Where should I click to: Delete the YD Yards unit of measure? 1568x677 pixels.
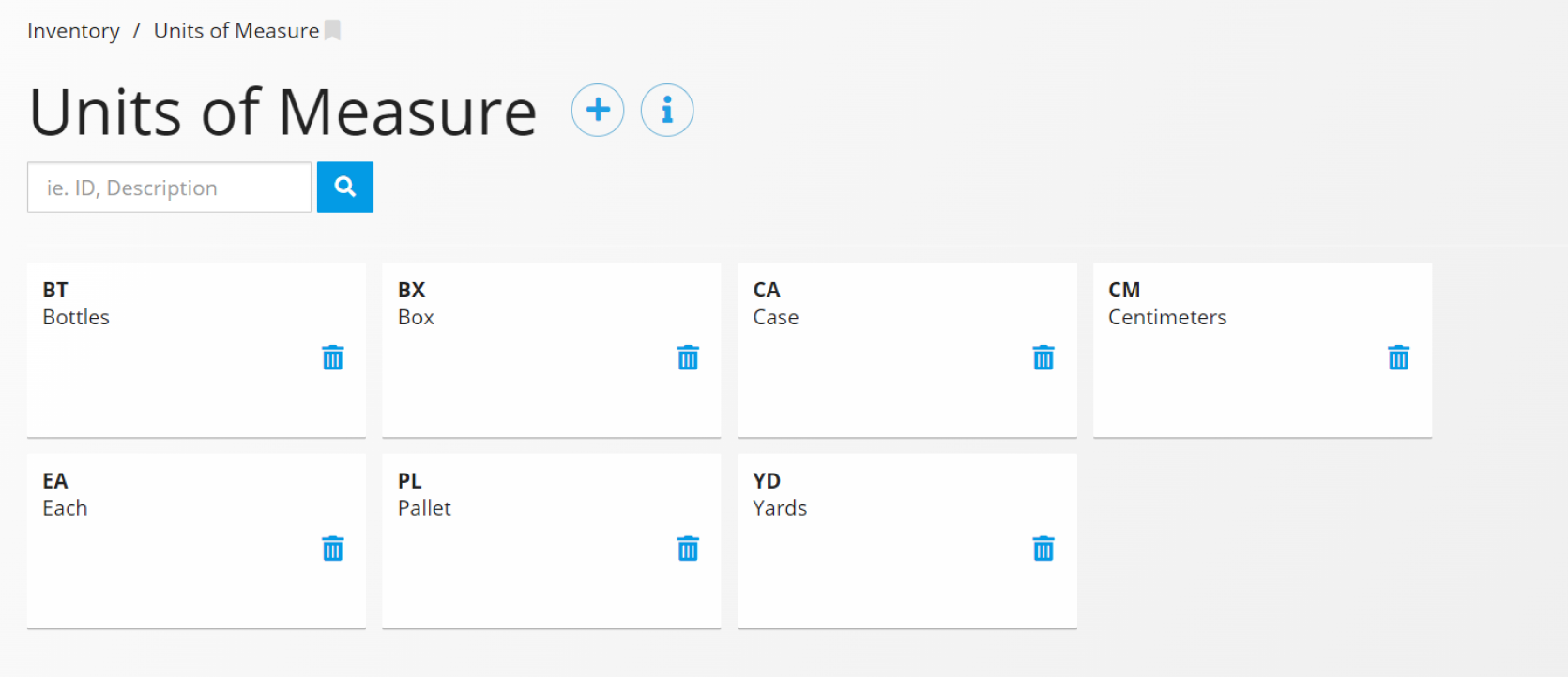1043,549
